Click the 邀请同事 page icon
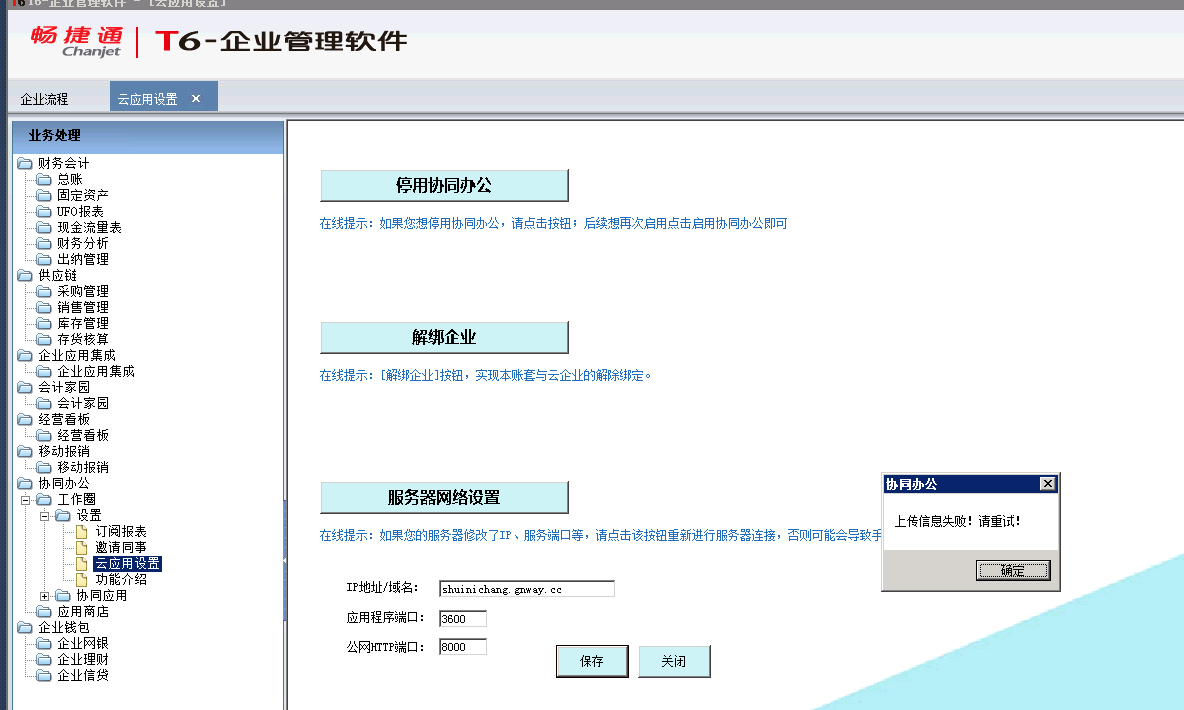 click(82, 547)
